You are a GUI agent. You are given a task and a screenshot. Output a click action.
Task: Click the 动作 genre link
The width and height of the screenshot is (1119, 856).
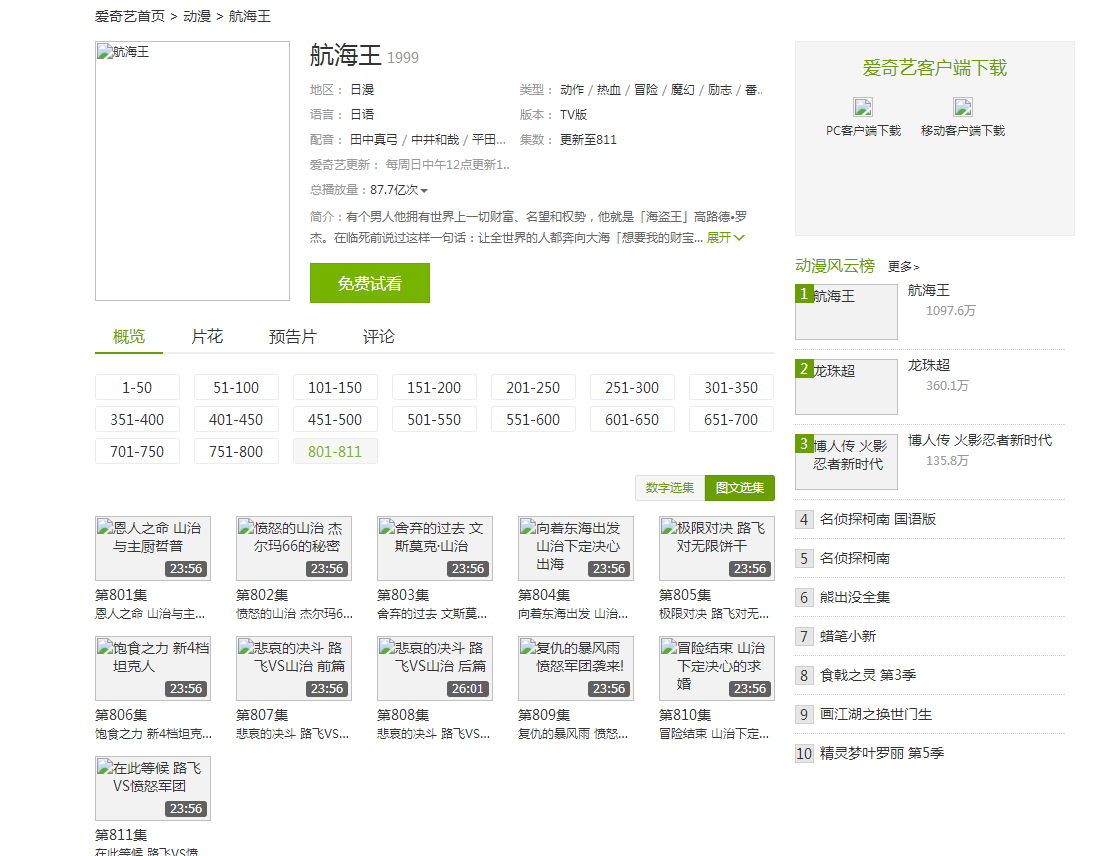(572, 90)
